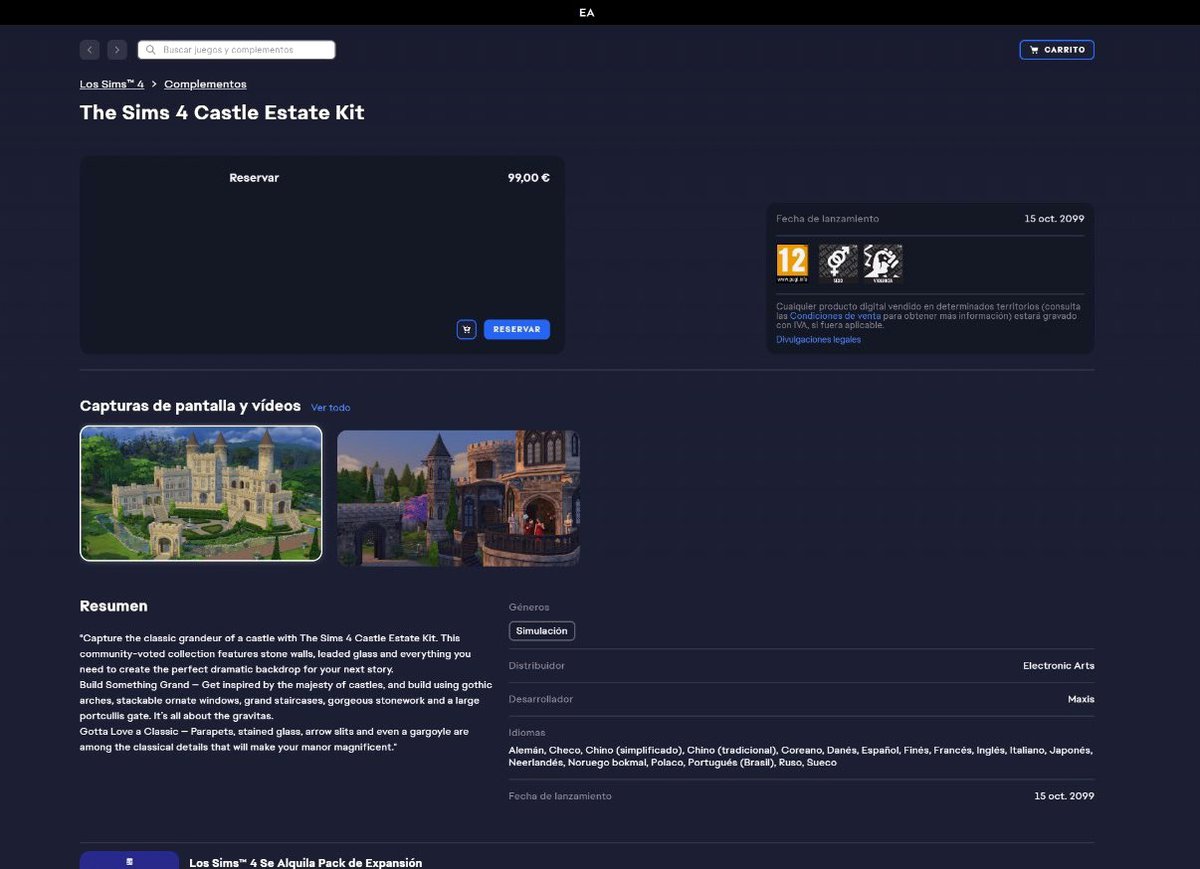Click the PEGI Sexo content descriptor icon
Screen dimensions: 1200x869
pos(838,262)
